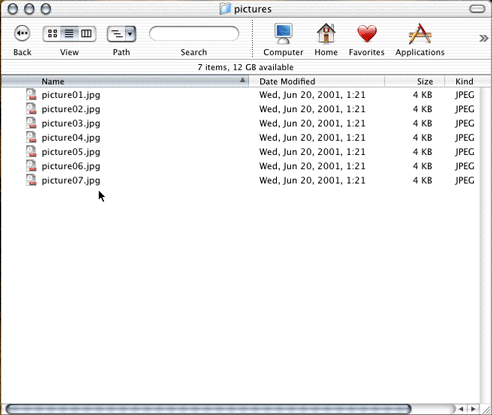The width and height of the screenshot is (492, 415).
Task: Switch to icon view mode
Action: coord(52,34)
